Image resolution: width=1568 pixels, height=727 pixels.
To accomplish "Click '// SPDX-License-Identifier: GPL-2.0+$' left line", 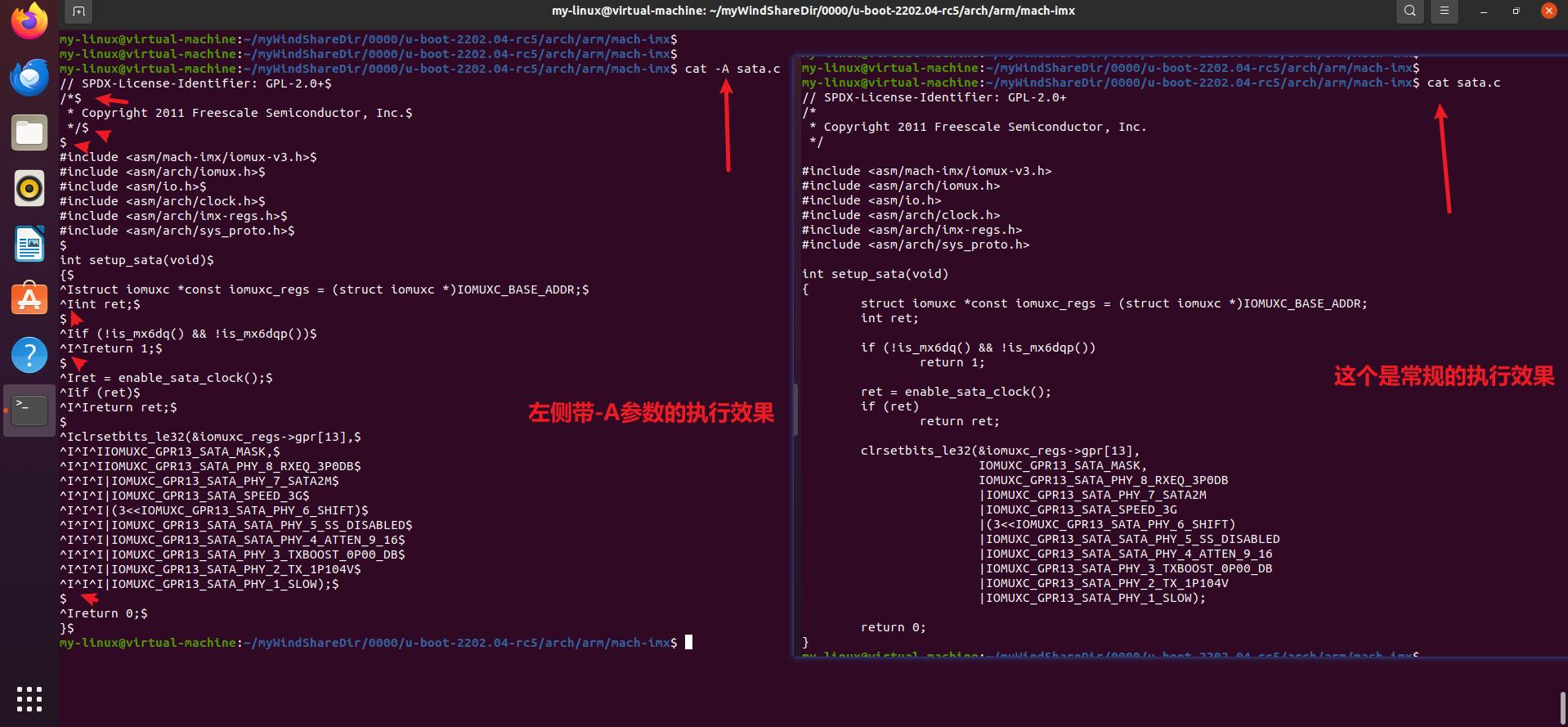I will (195, 83).
